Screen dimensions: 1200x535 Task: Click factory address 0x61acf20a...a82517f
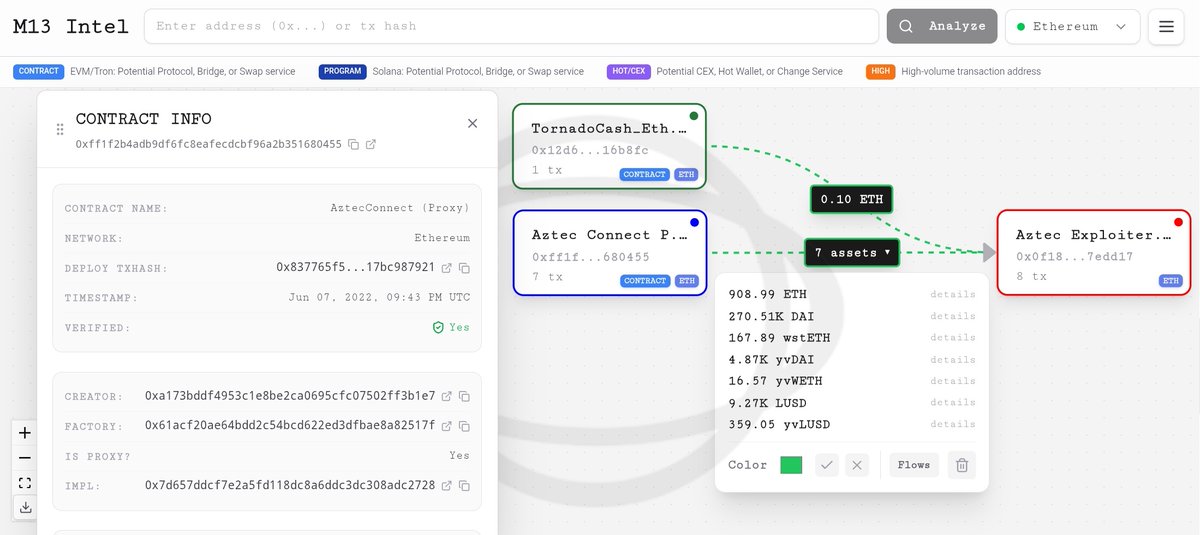pos(290,426)
